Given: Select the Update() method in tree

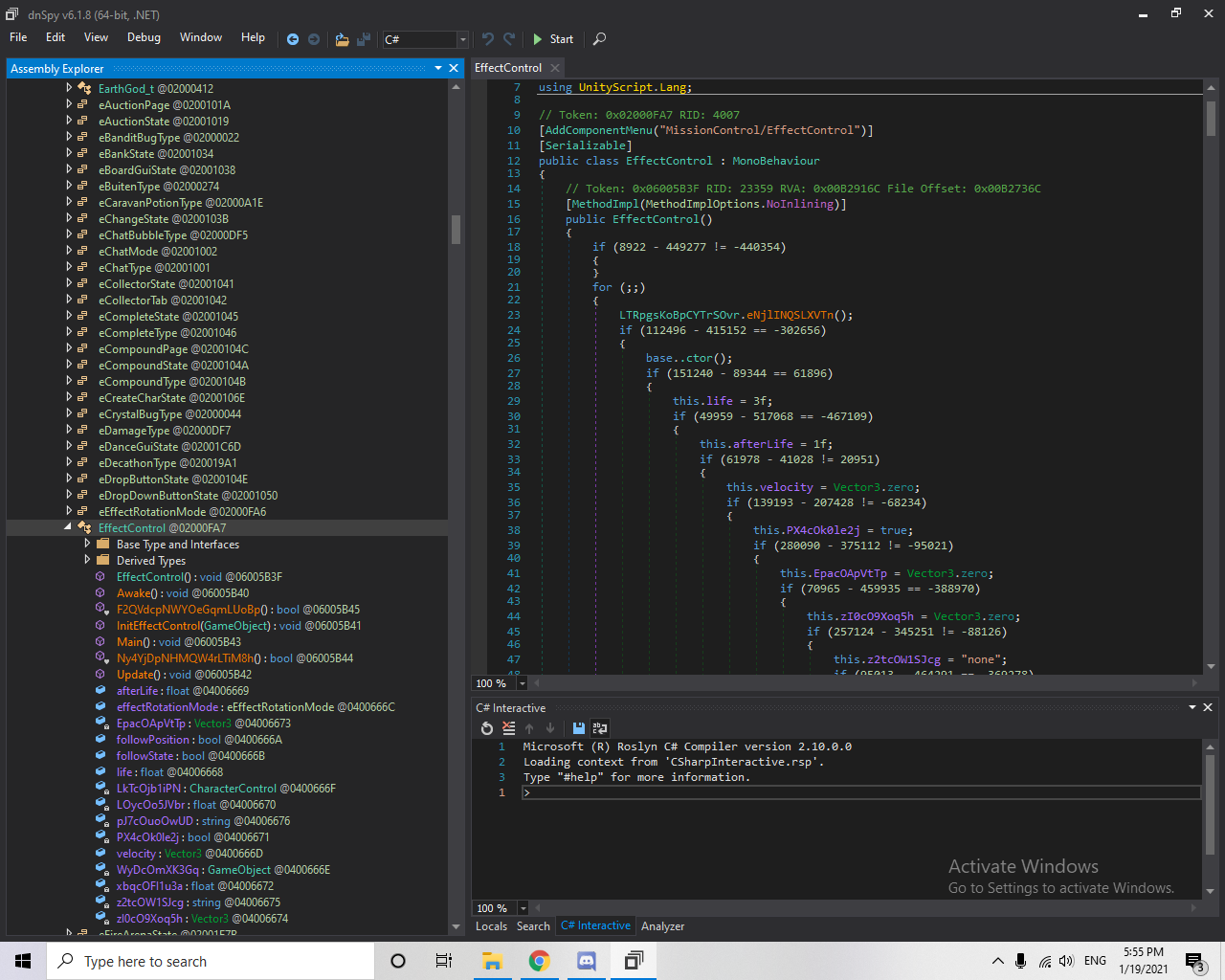Looking at the screenshot, I should tap(185, 675).
